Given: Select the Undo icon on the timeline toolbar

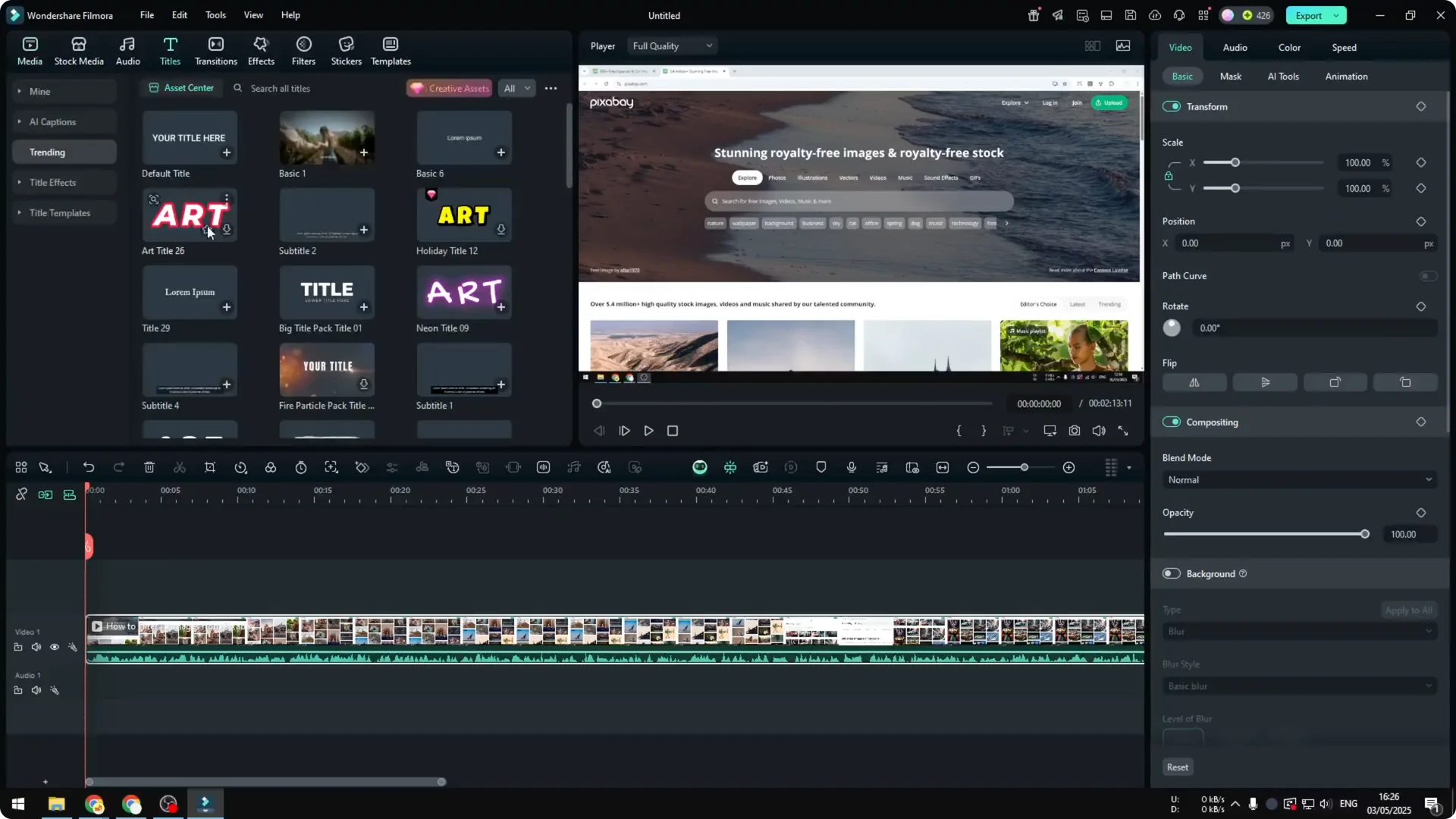Looking at the screenshot, I should (x=89, y=467).
